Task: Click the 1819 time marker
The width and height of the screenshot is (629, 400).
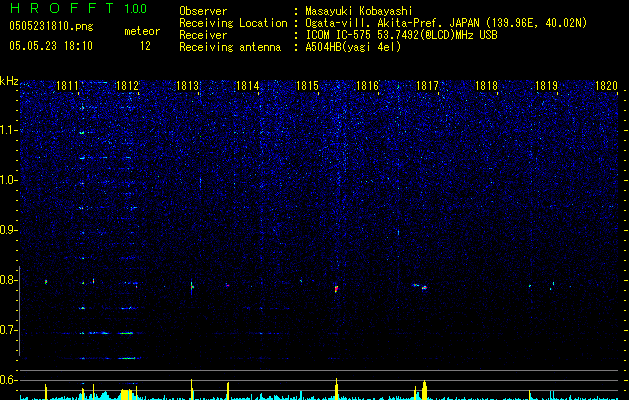Action: click(x=547, y=85)
